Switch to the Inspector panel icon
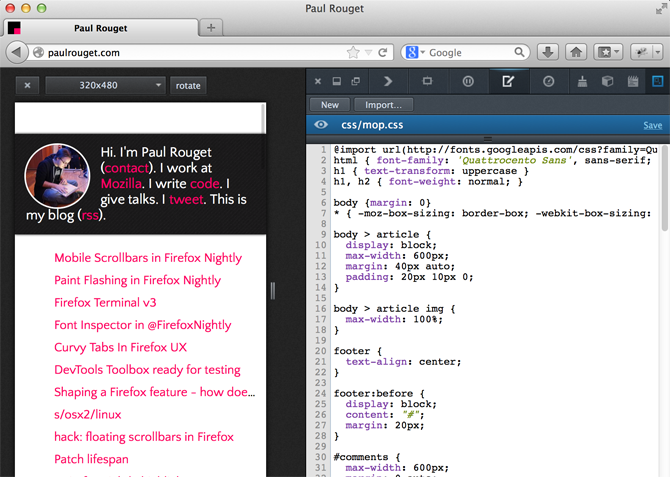 427,81
